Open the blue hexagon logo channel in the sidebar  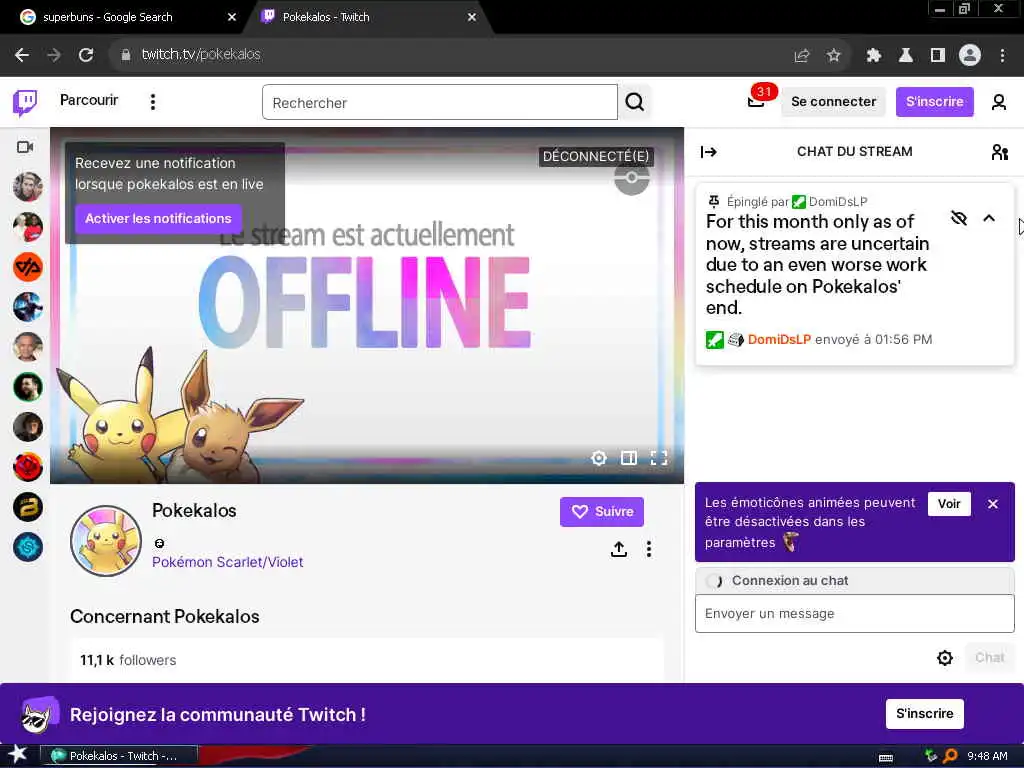click(x=28, y=547)
